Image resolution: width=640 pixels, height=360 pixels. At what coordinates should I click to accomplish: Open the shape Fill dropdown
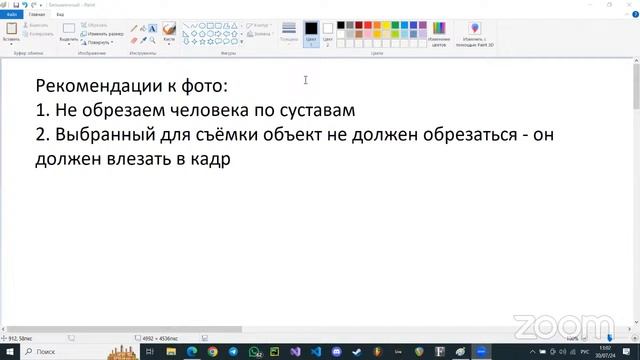tap(260, 34)
